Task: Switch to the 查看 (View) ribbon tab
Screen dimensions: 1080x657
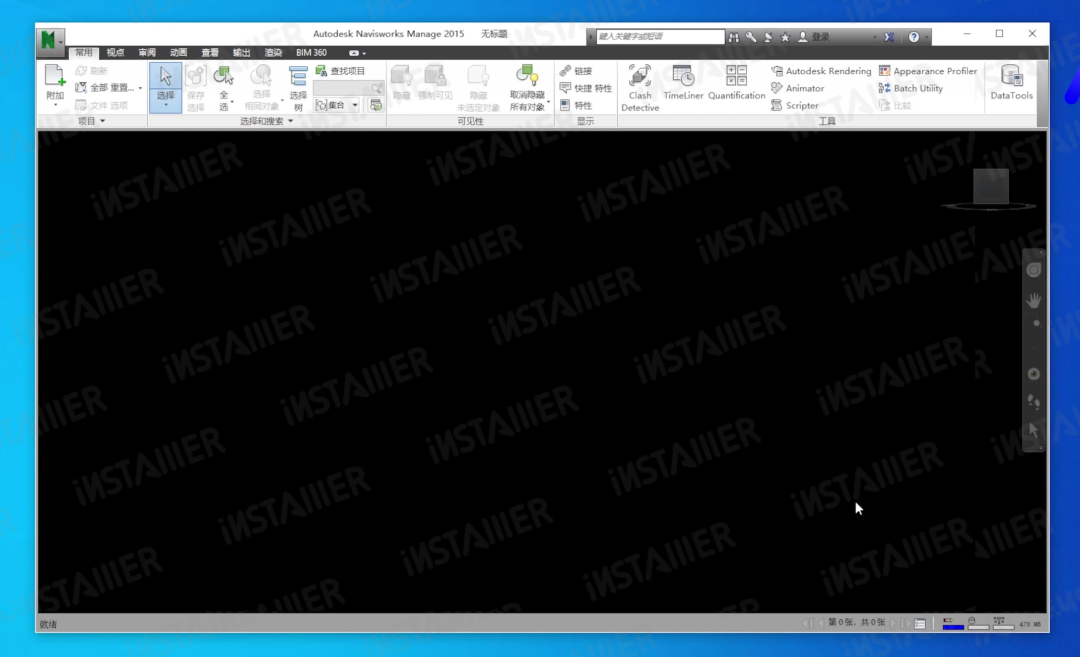Action: pyautogui.click(x=210, y=53)
